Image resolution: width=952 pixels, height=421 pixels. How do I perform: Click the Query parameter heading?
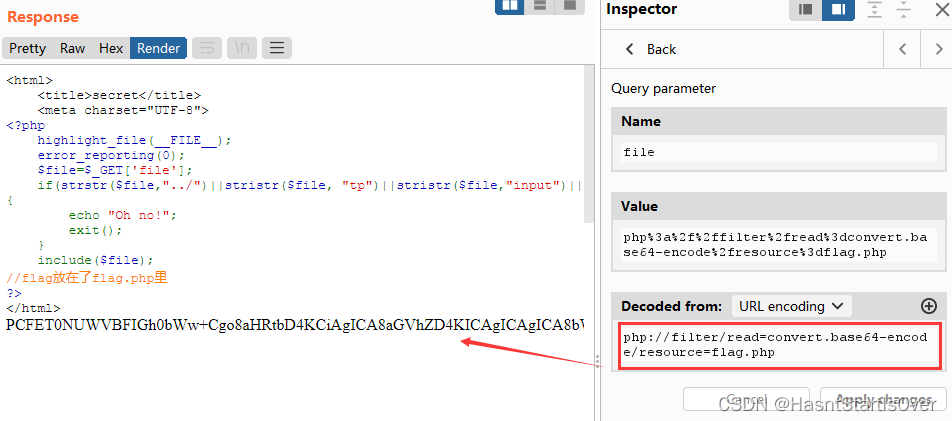pyautogui.click(x=663, y=89)
